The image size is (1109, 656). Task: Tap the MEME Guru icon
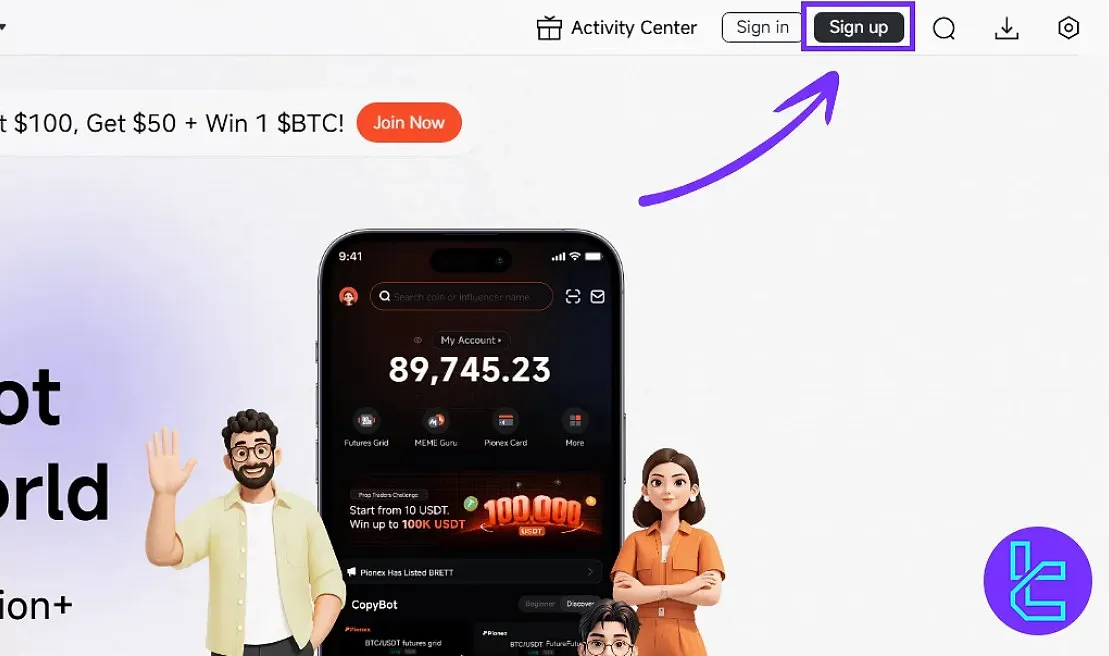(x=436, y=421)
